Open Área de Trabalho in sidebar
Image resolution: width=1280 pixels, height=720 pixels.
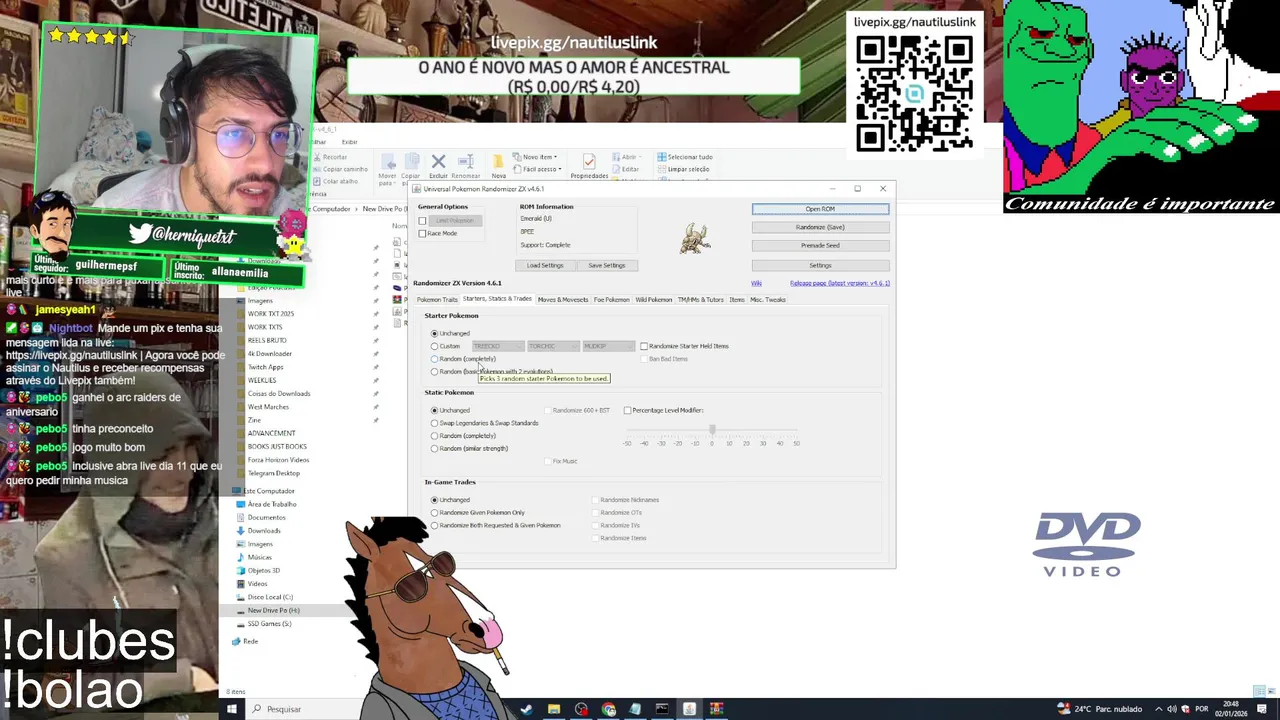pos(272,504)
